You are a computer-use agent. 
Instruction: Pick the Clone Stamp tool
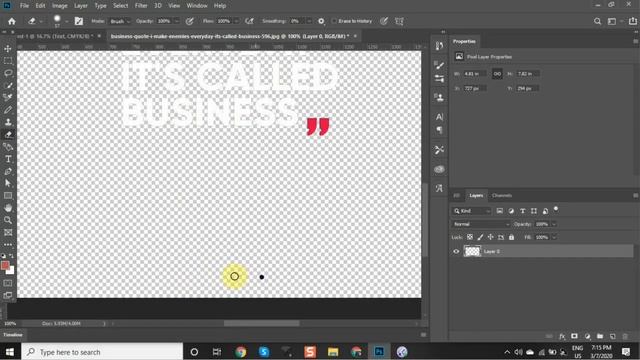coord(8,122)
